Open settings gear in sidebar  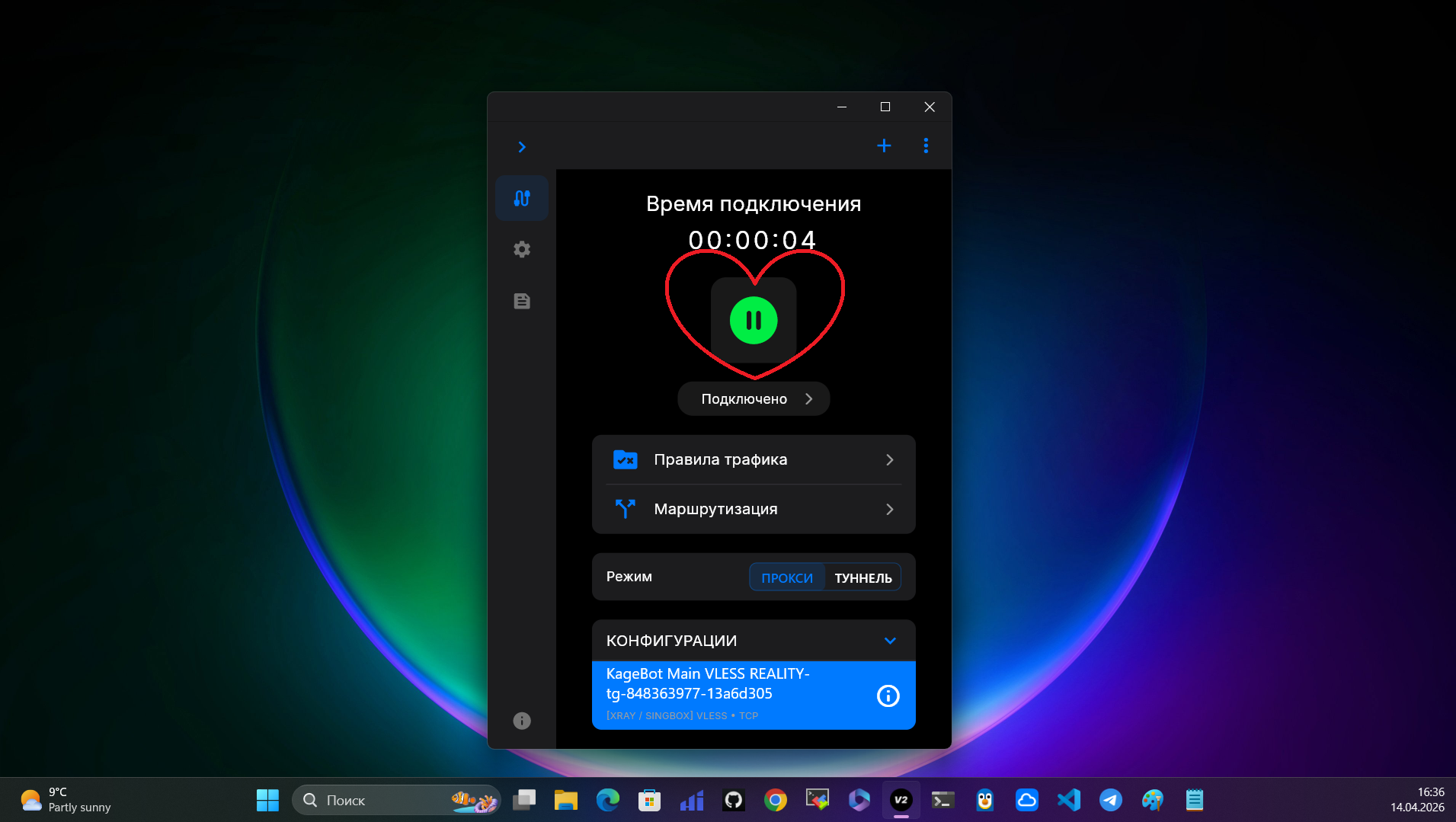point(522,249)
